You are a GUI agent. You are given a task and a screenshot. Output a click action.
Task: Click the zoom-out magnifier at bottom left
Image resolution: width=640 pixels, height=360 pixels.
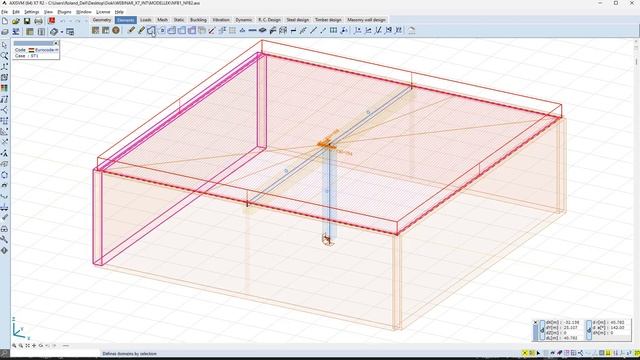21,346
